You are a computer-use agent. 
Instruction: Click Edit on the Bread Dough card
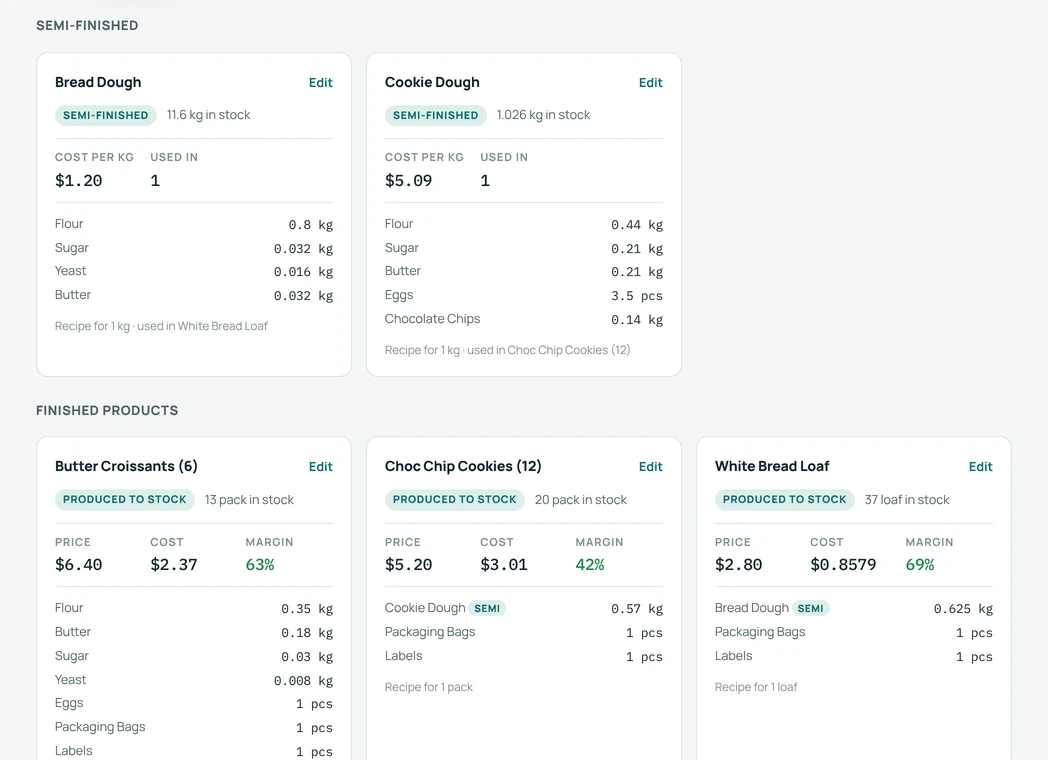click(321, 83)
